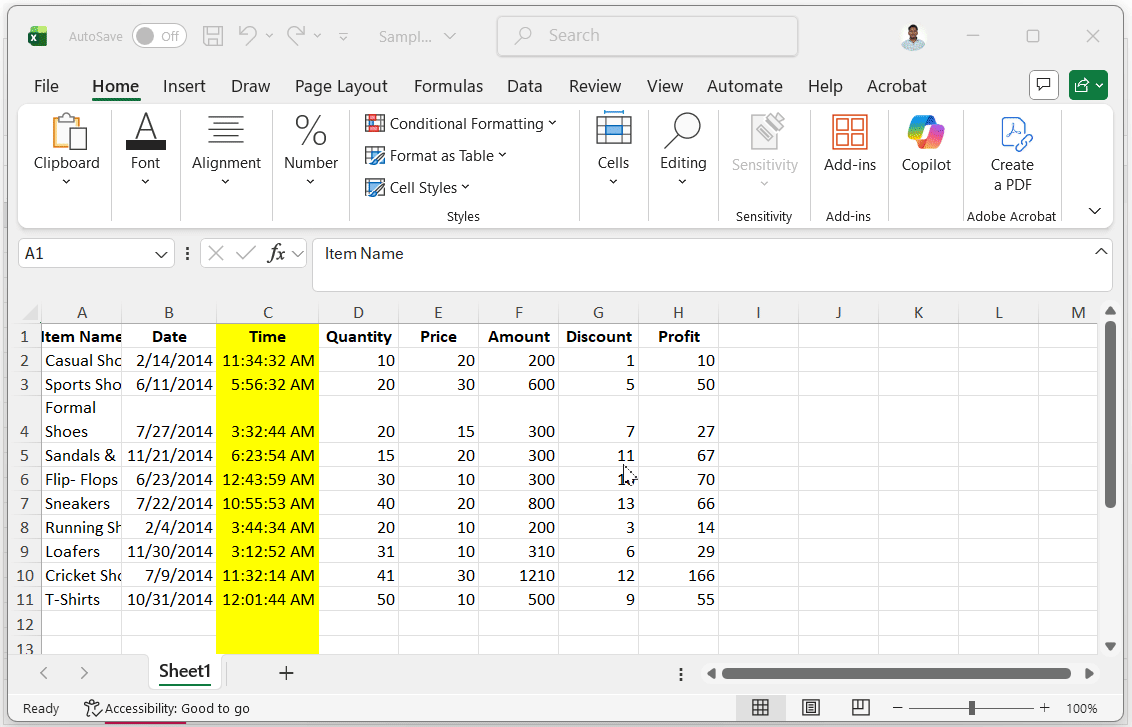1132x727 pixels.
Task: Click the Format as Table icon
Action: 376,155
